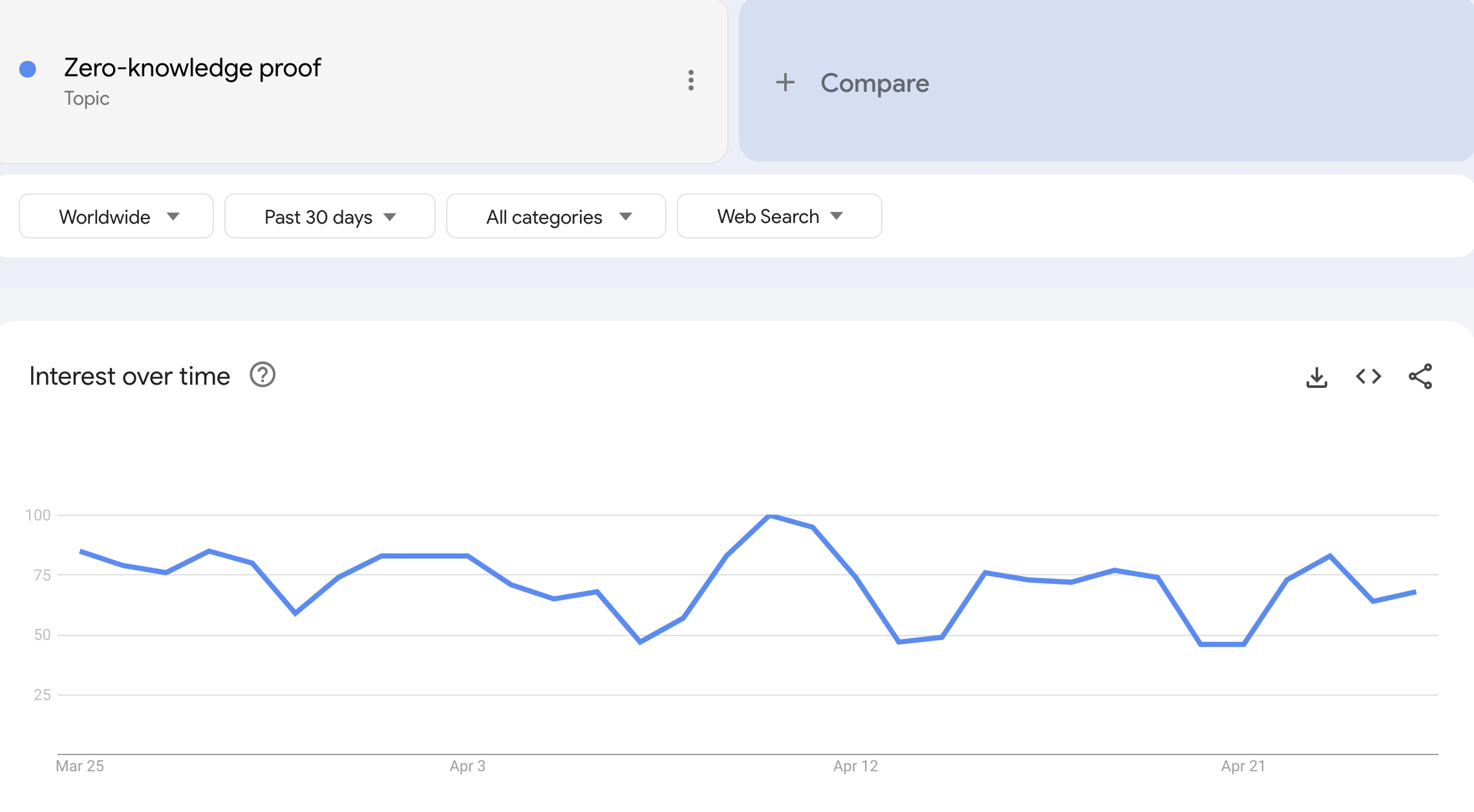Image resolution: width=1474 pixels, height=812 pixels.
Task: Click the Apr 12 date axis label
Action: tap(855, 766)
